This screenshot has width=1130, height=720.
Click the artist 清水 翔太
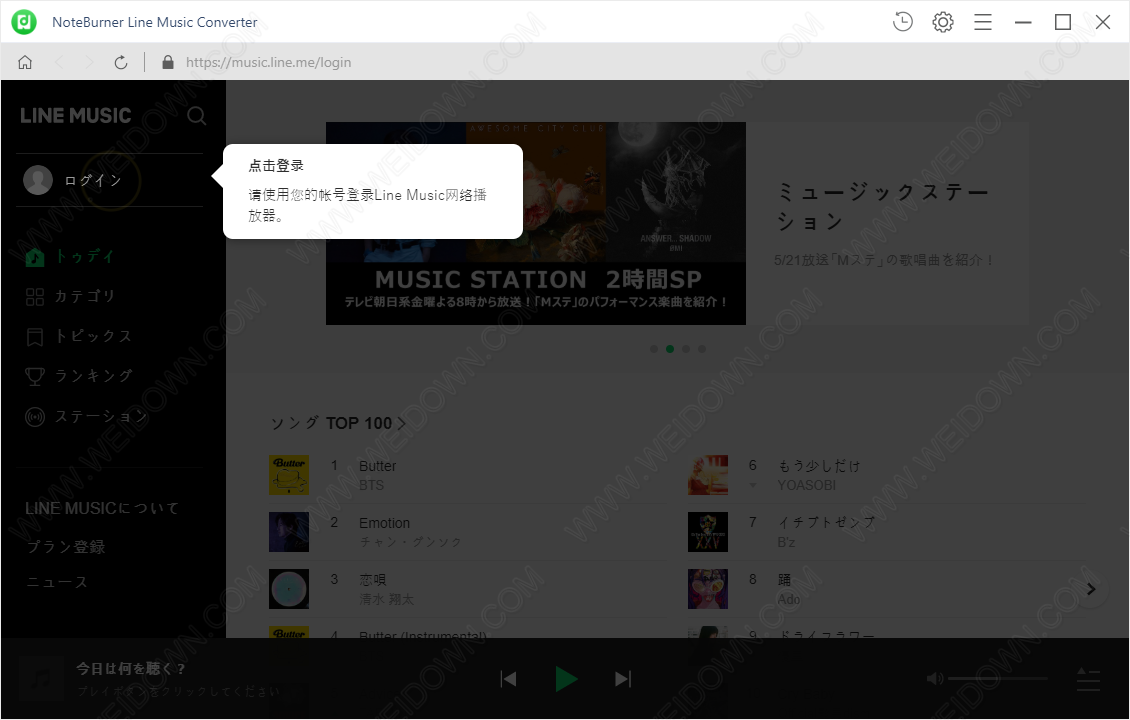click(x=386, y=599)
